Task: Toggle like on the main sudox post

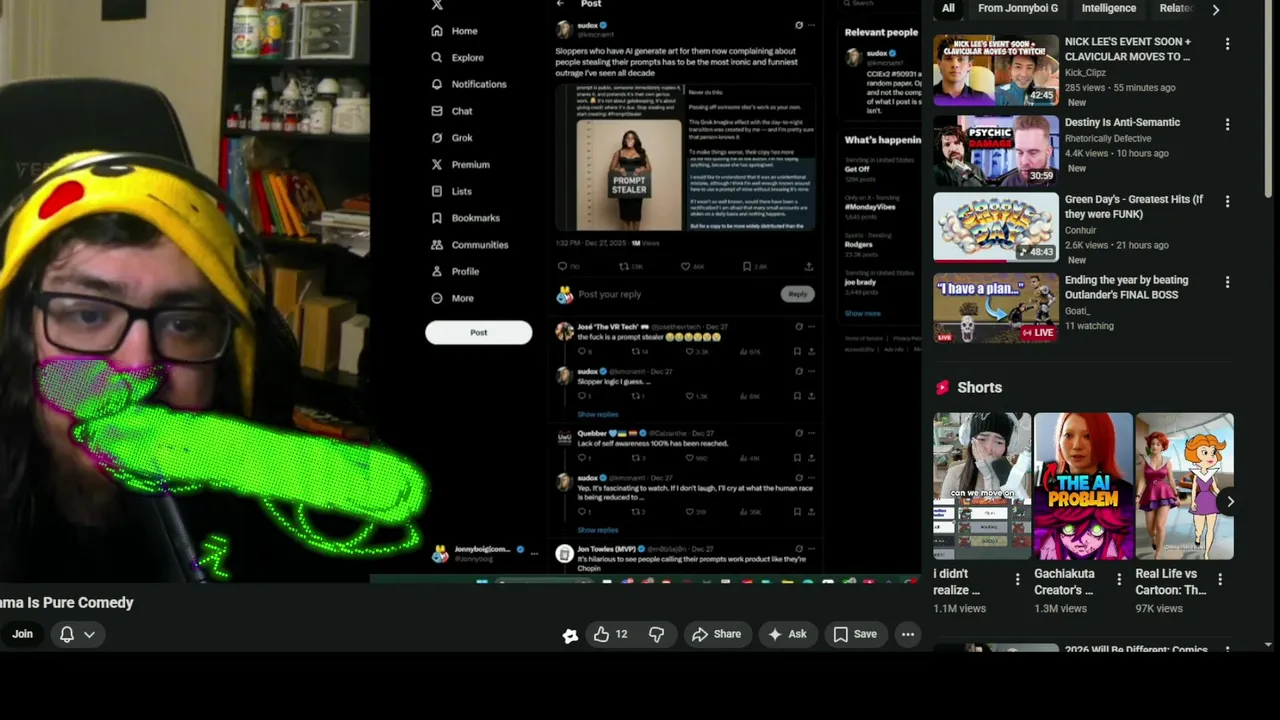Action: click(685, 267)
